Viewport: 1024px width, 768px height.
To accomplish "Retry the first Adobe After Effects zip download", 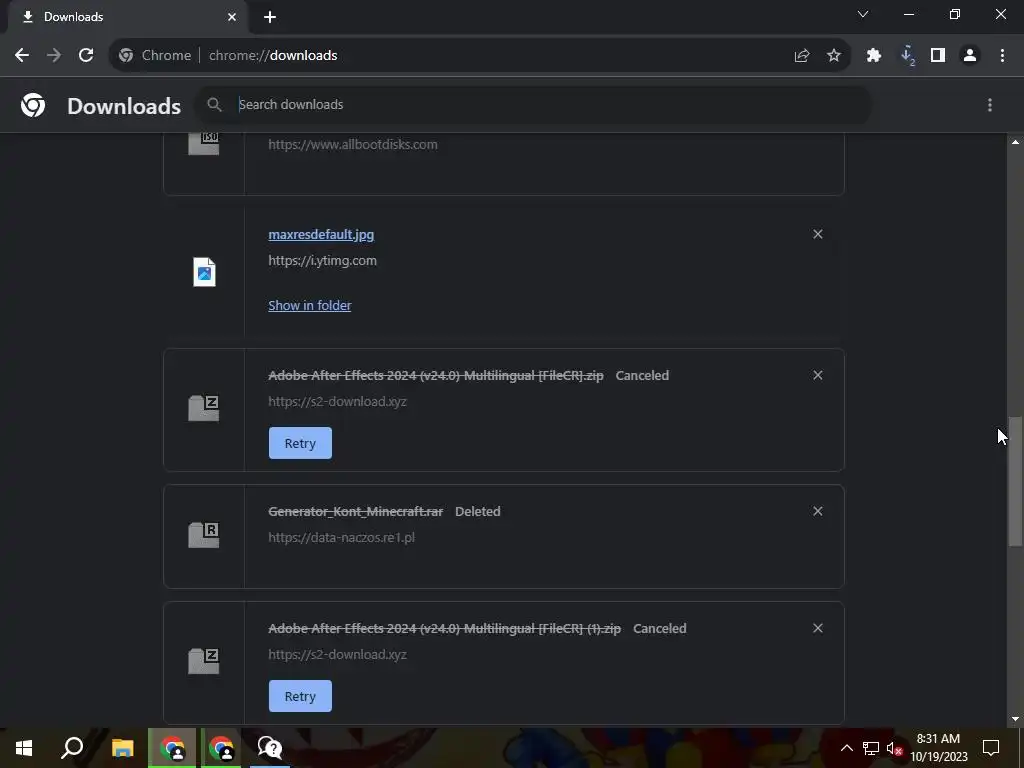I will click(x=300, y=443).
